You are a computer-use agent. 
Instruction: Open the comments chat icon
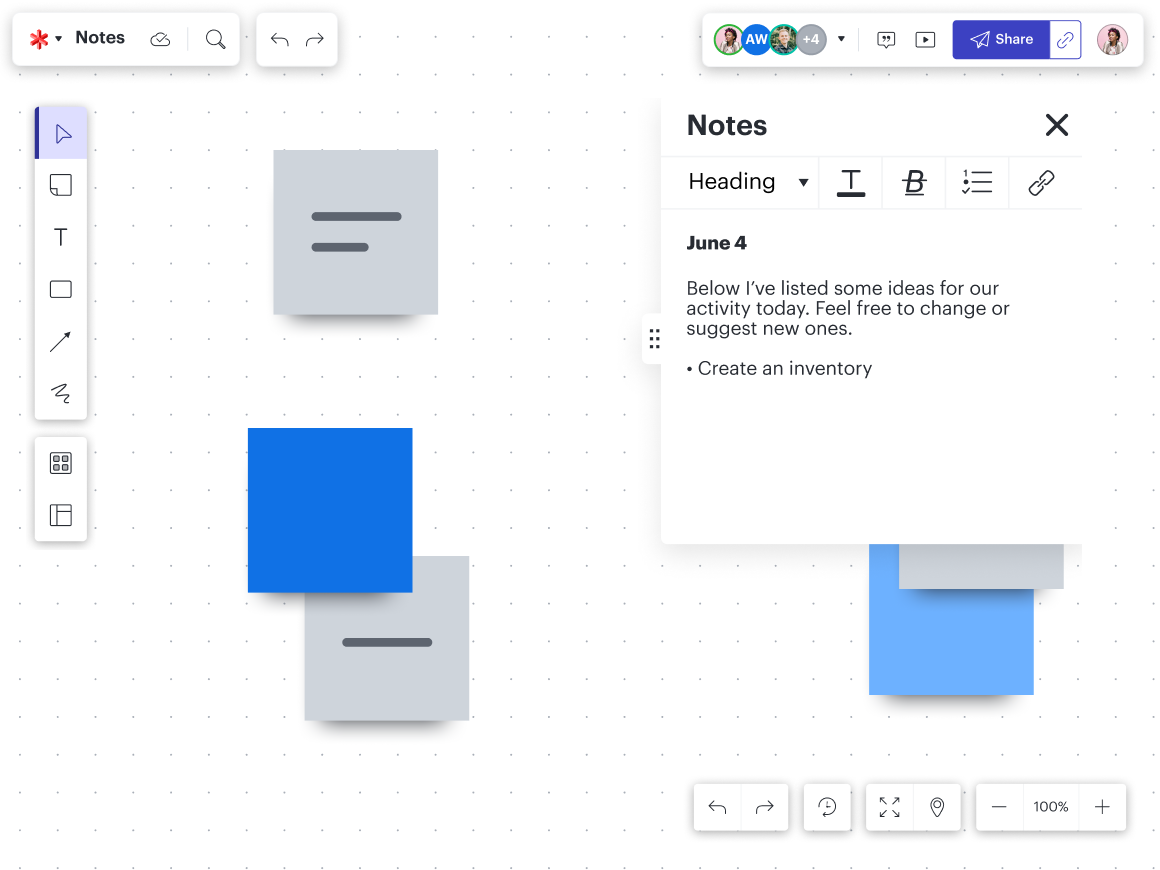click(886, 40)
